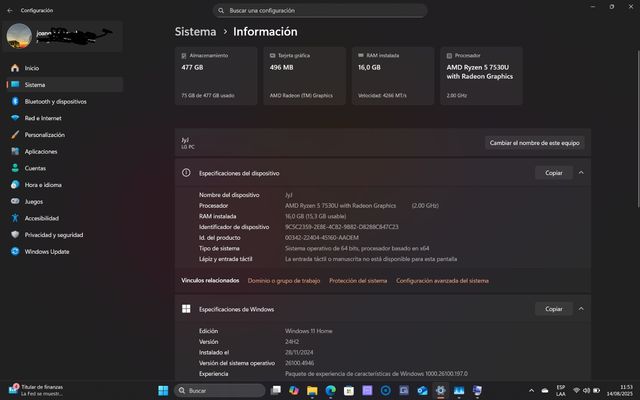Select Juegos in the sidebar
Image resolution: width=640 pixels, height=400 pixels.
click(34, 201)
